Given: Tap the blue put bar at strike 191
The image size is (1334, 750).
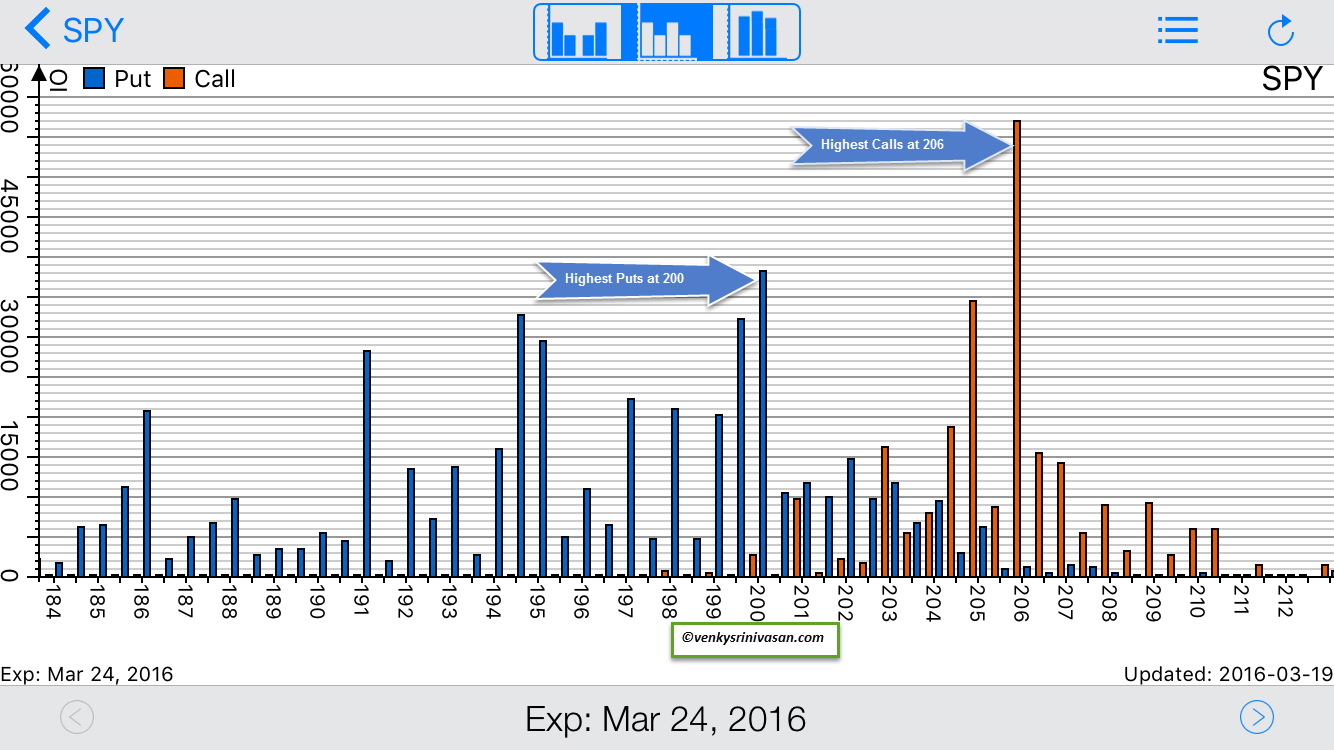Looking at the screenshot, I should tap(367, 463).
